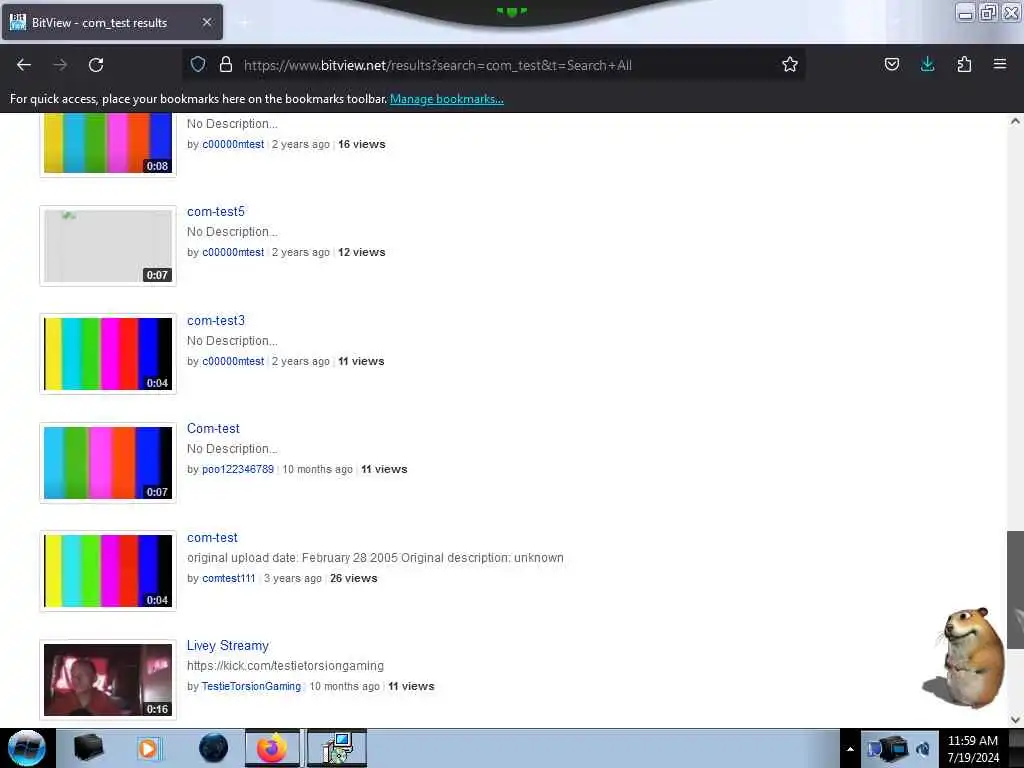Visit c00000mtest profile under com-test3
This screenshot has width=1024, height=768.
tap(233, 361)
